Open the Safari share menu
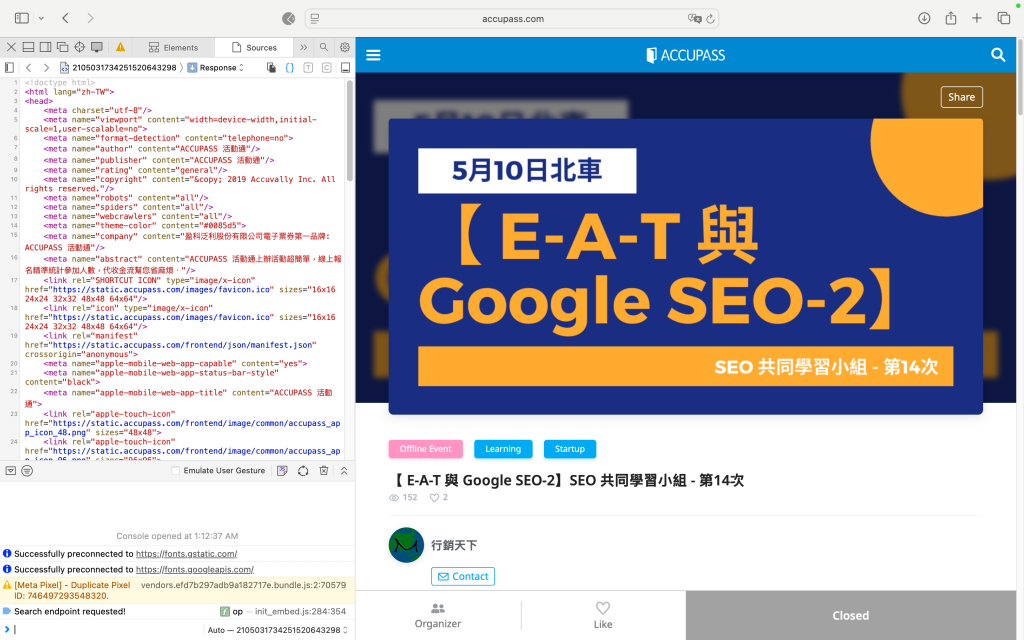 (951, 18)
